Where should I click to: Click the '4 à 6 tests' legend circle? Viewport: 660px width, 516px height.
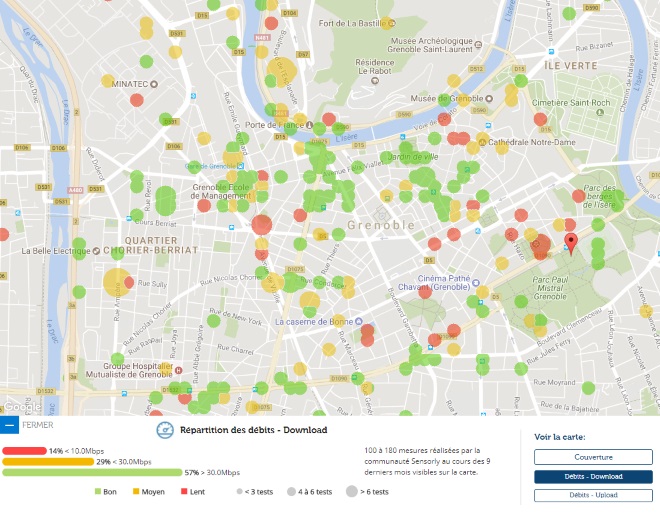[x=291, y=492]
